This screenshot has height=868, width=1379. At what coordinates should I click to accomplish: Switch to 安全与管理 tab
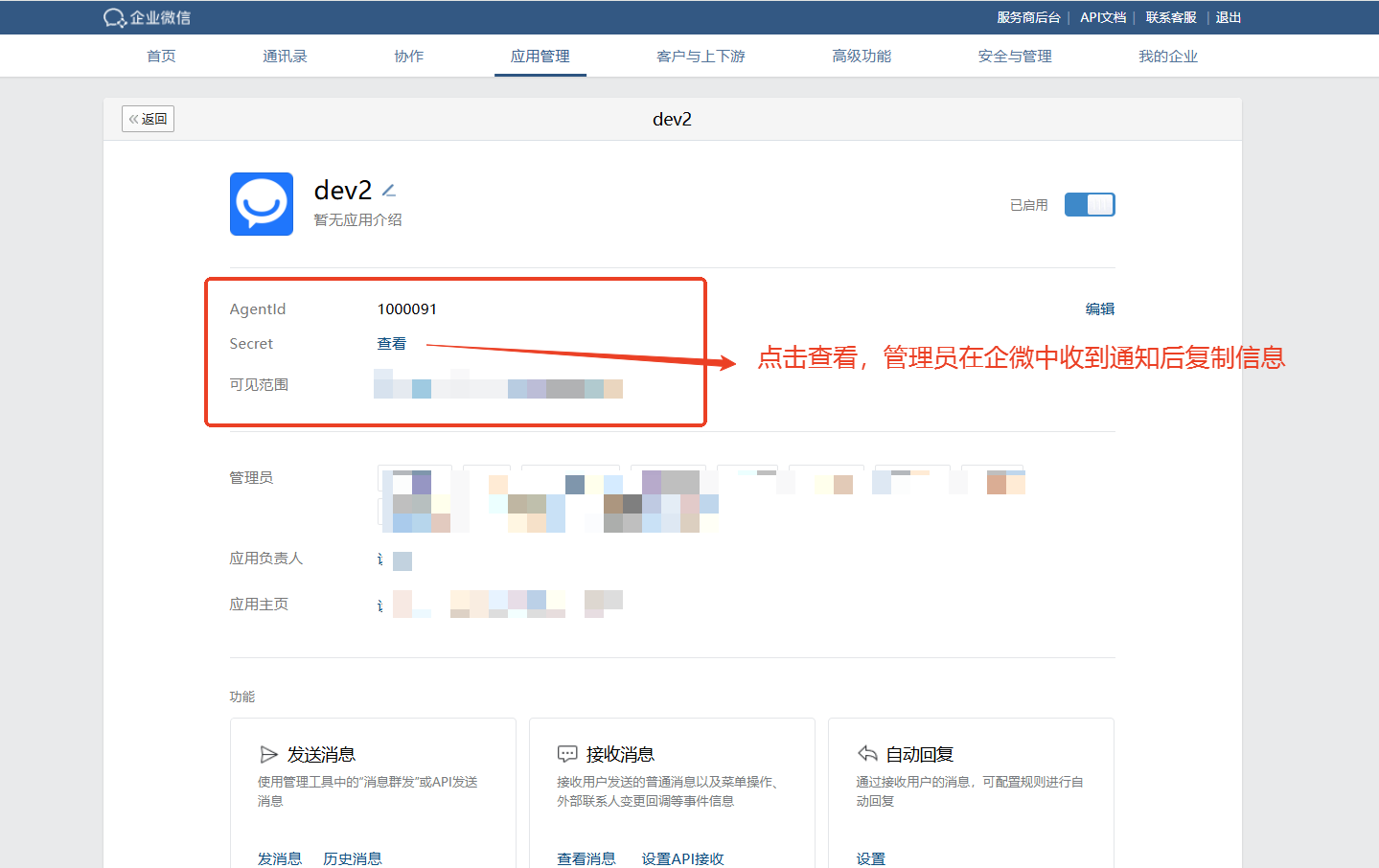[x=1015, y=56]
